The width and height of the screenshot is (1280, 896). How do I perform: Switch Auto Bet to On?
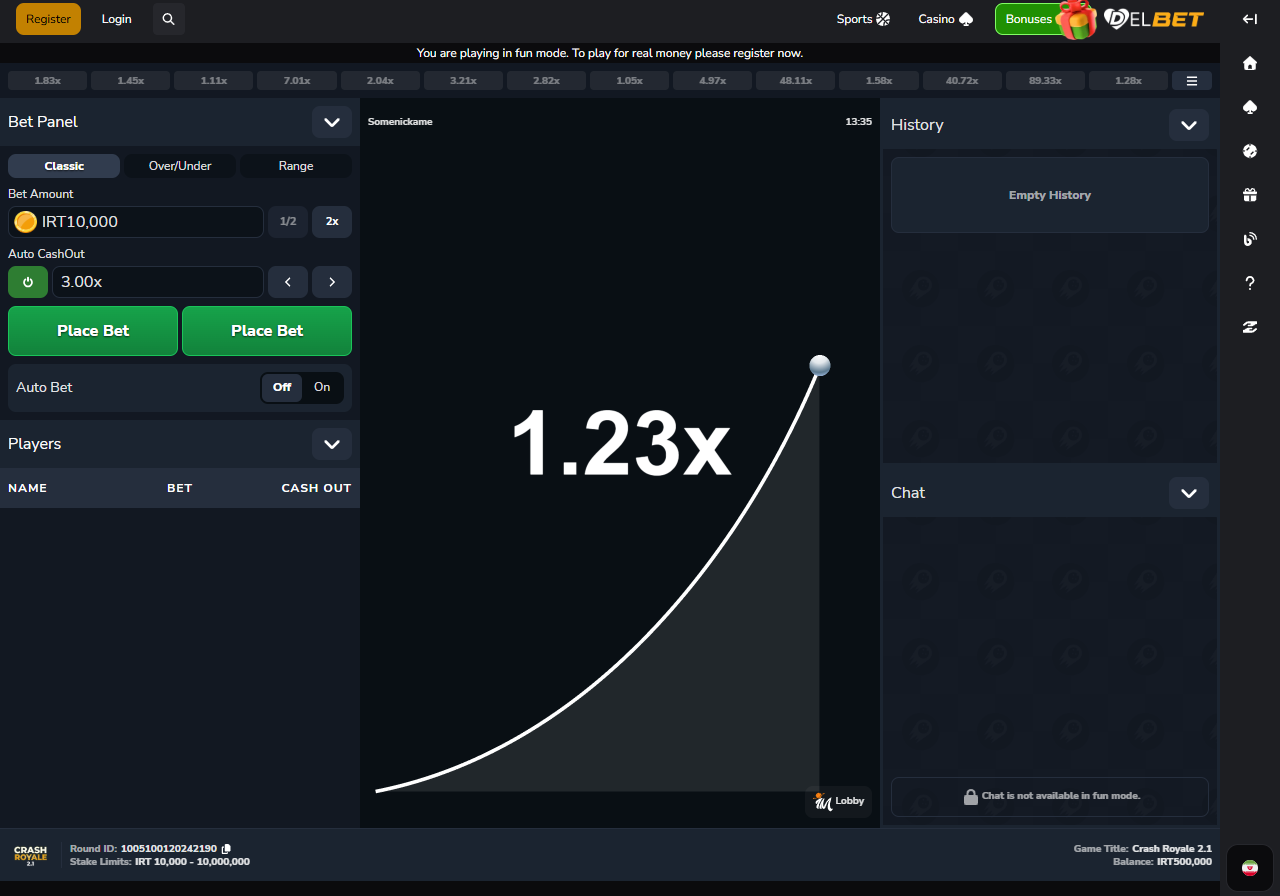(322, 387)
